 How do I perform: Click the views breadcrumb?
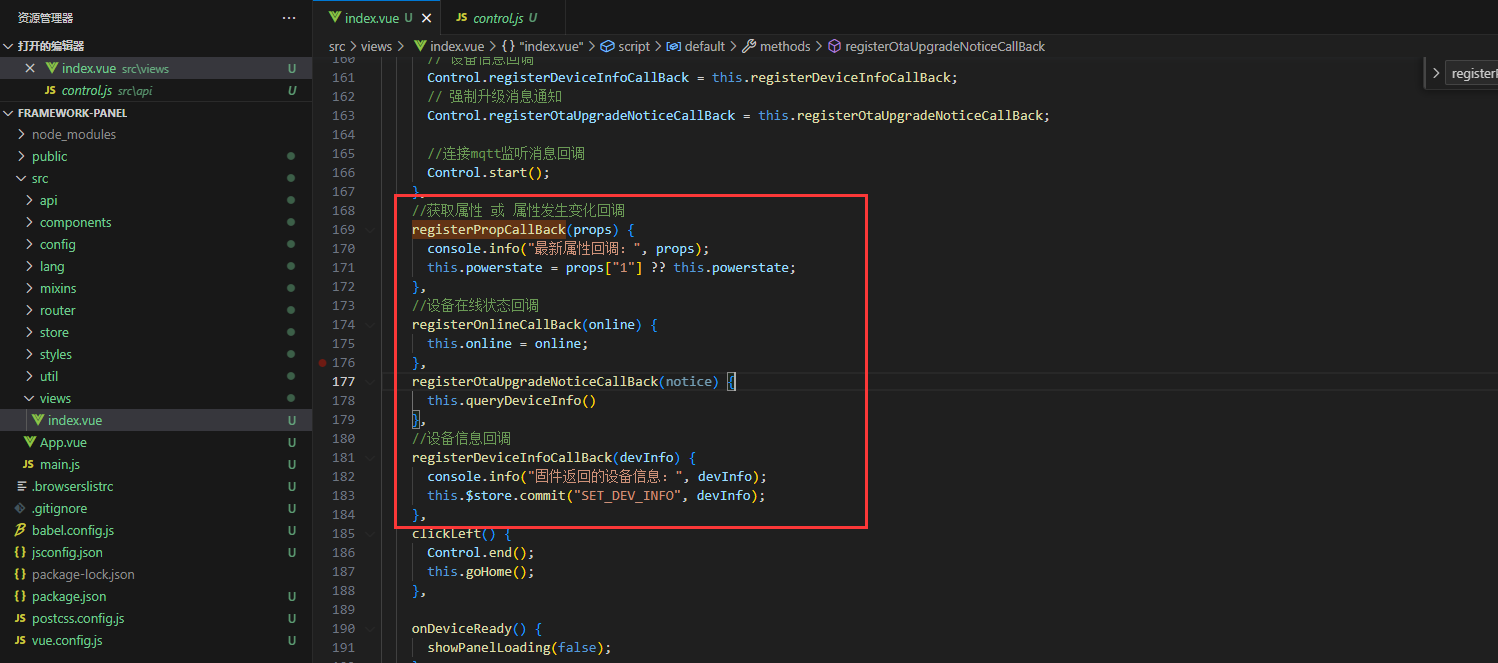click(376, 46)
